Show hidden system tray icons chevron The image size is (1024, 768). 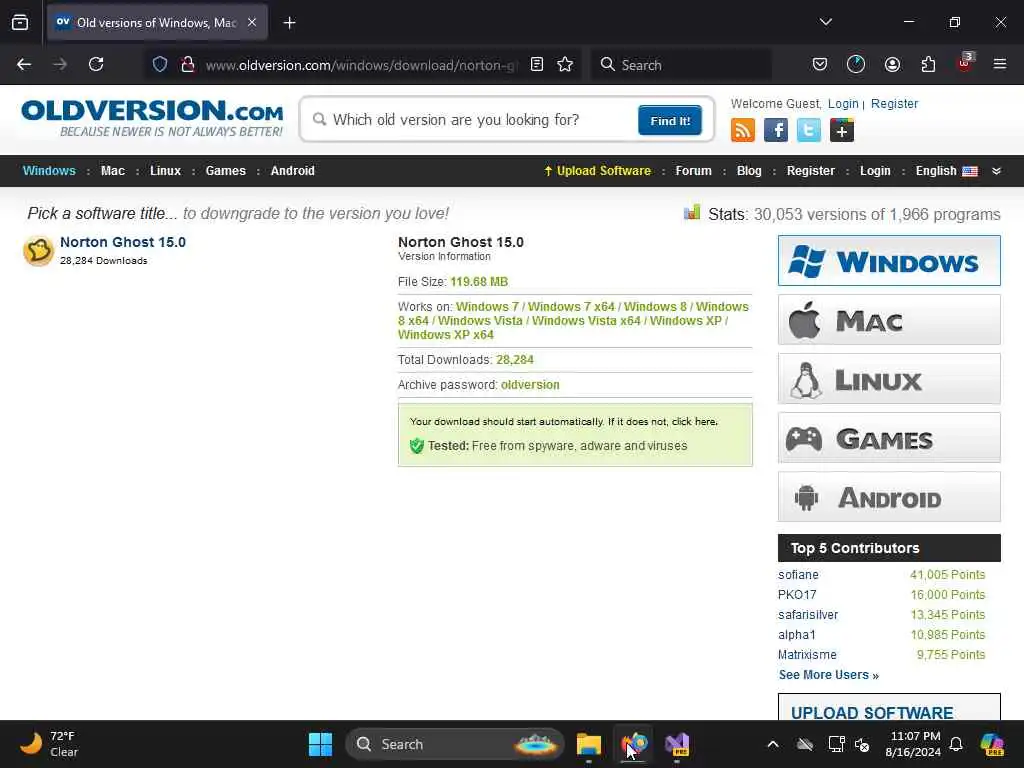point(773,744)
